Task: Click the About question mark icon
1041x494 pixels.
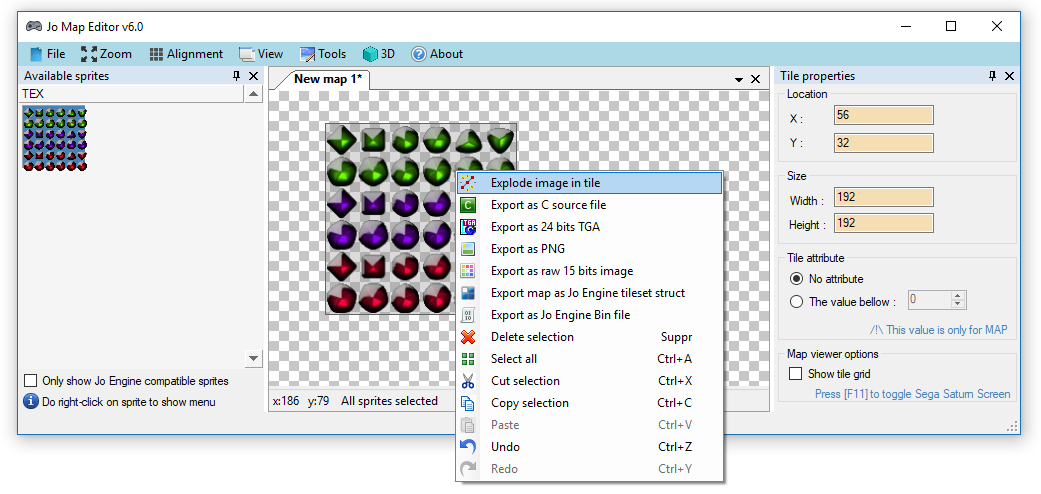Action: pos(418,54)
